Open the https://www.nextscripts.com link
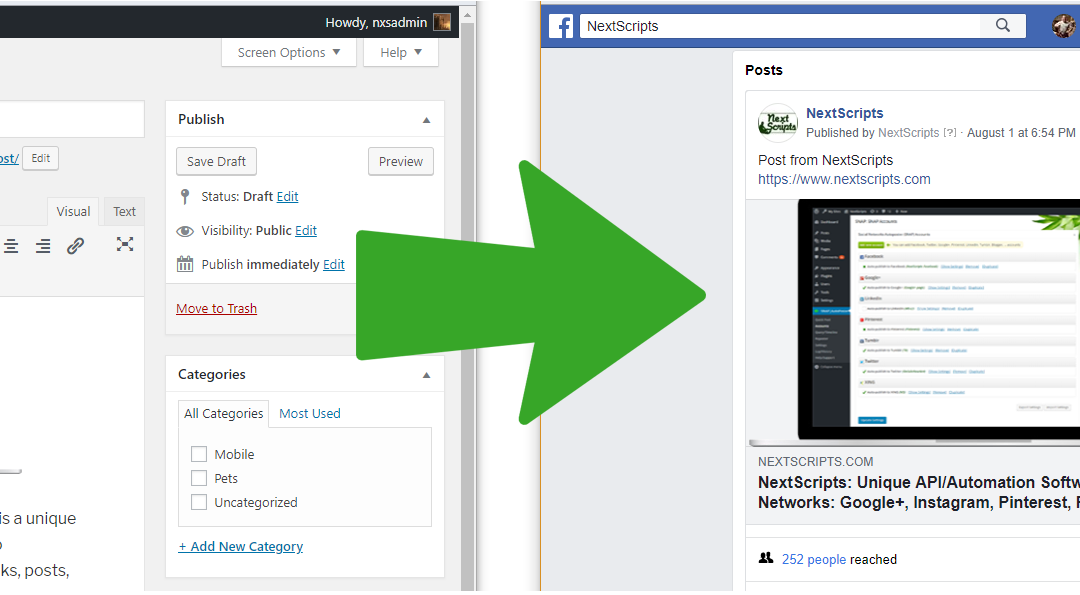The image size is (1080, 595). pos(844,179)
